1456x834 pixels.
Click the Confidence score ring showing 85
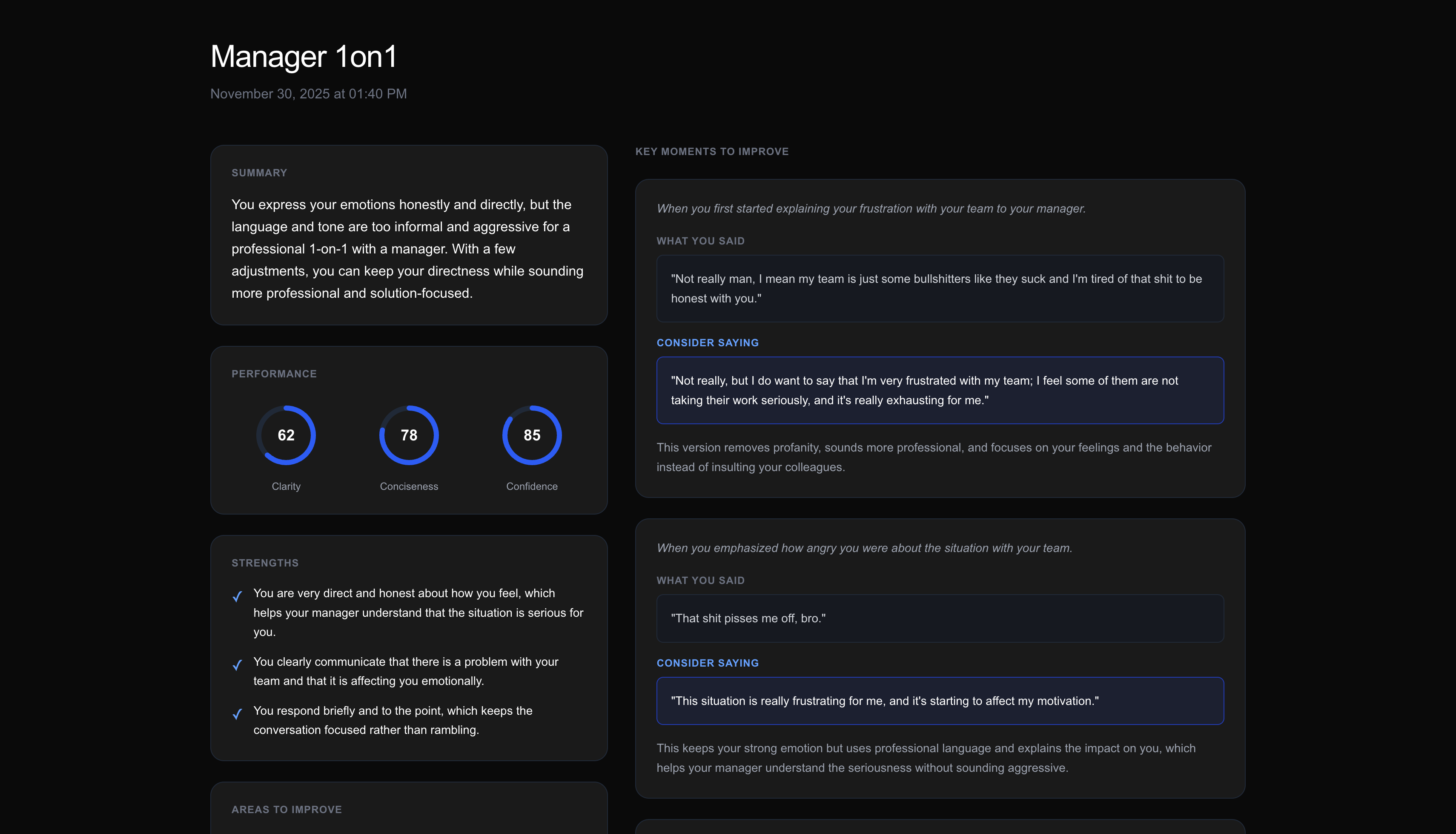click(x=532, y=435)
